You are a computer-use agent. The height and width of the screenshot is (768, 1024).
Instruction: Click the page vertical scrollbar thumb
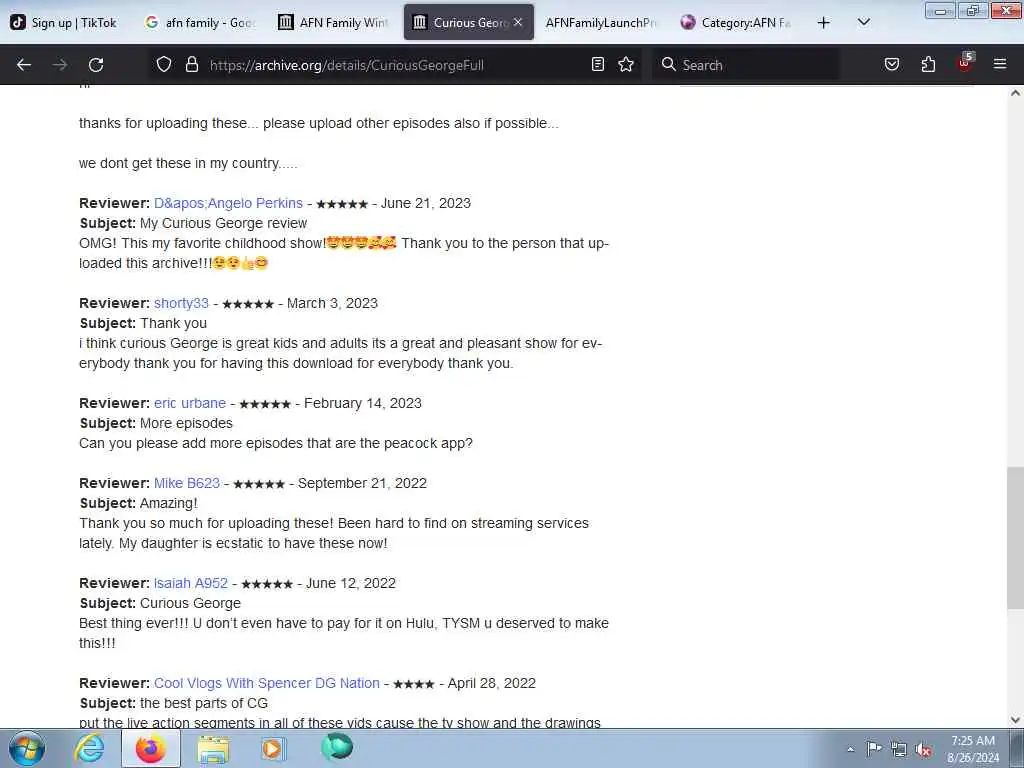click(1015, 538)
